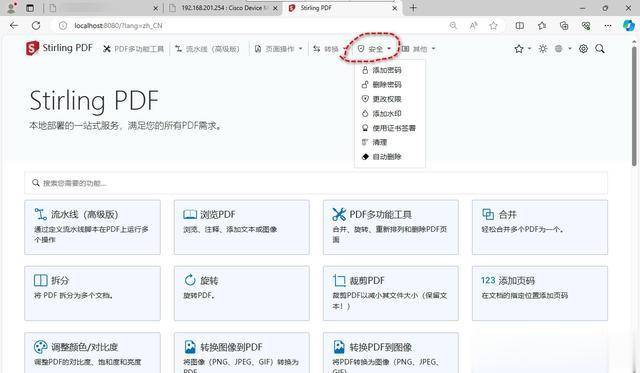This screenshot has height=373, width=640.
Task: Click the navbar search magnifier icon
Action: pos(600,49)
